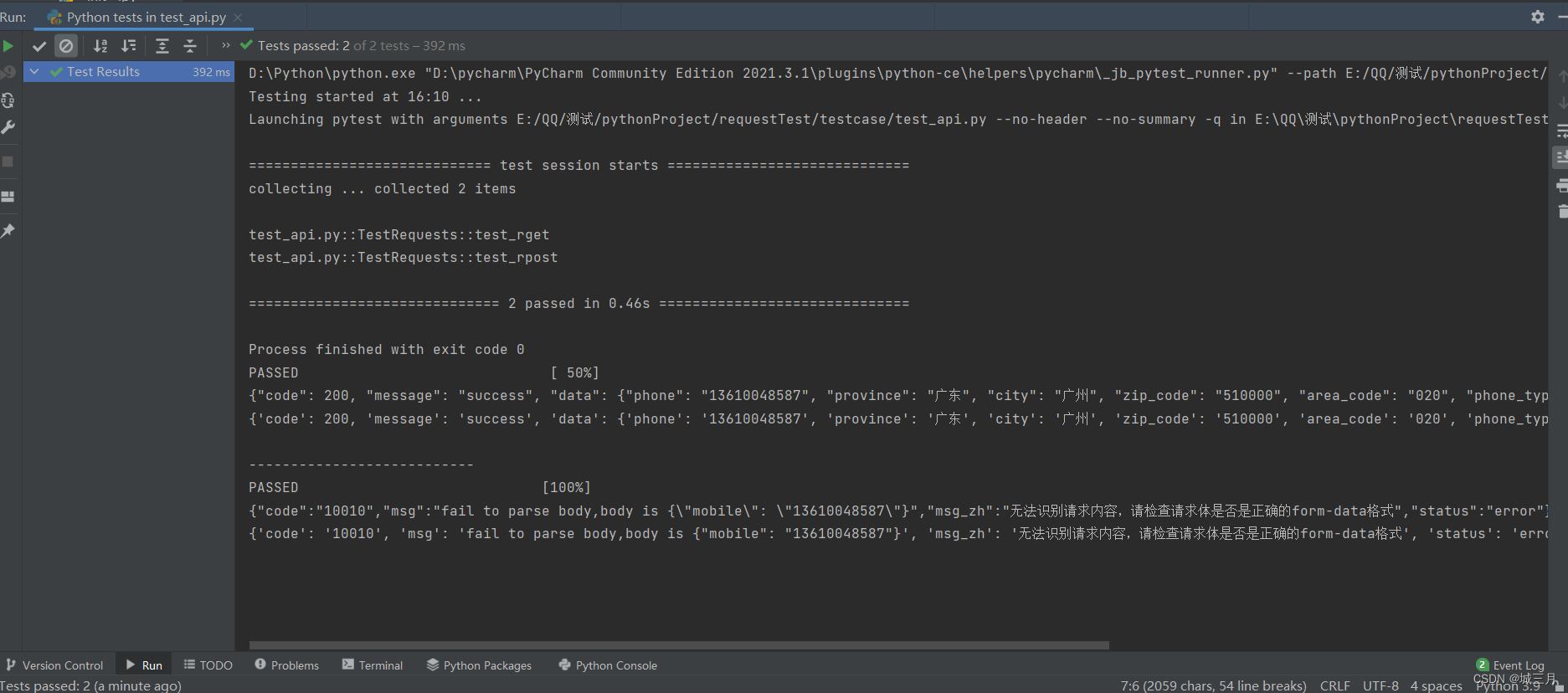The image size is (1568, 693).
Task: Change file encoding UTF-8 in status bar
Action: coord(1380,685)
